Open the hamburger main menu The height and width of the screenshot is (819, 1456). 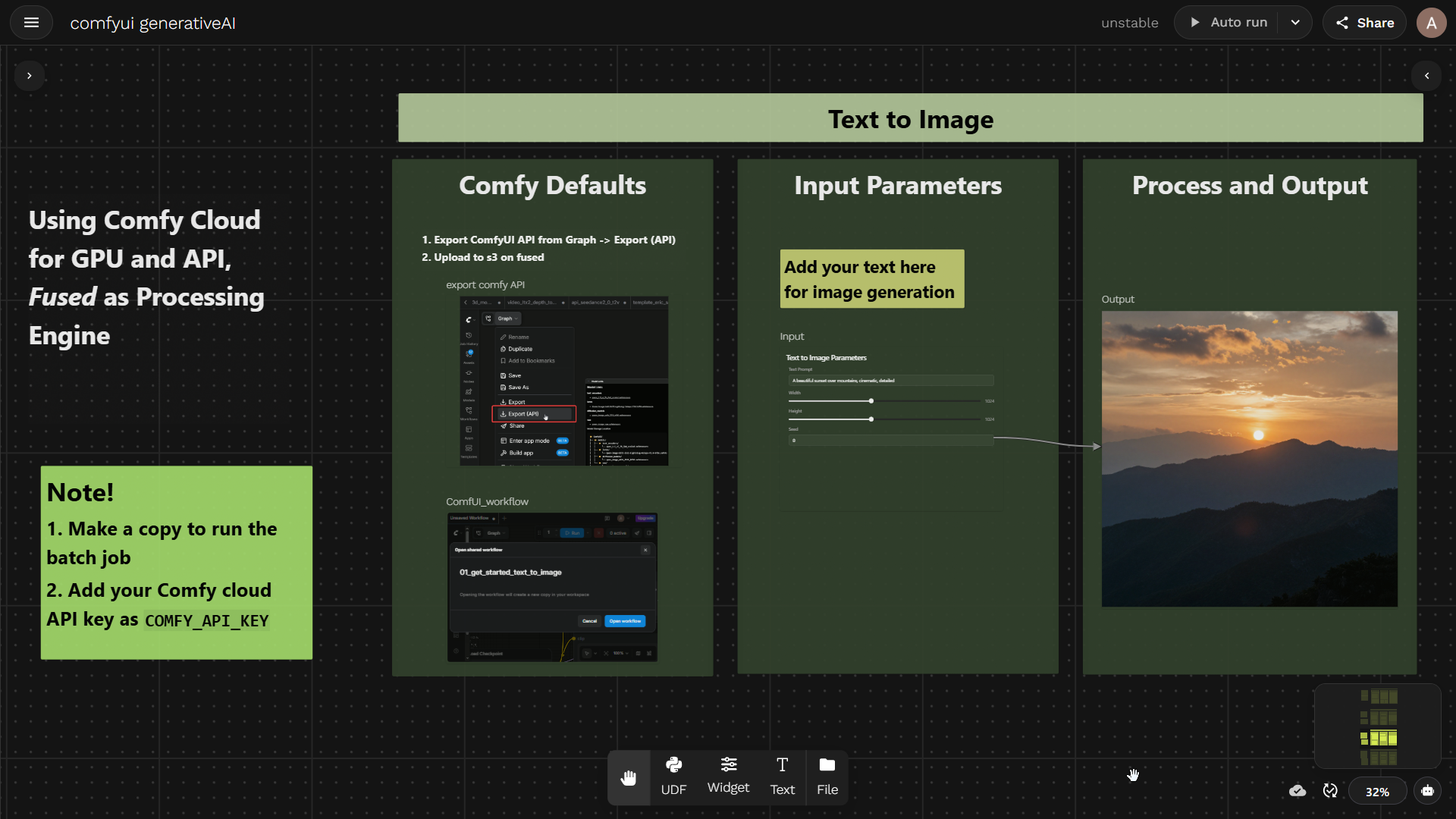[x=31, y=23]
